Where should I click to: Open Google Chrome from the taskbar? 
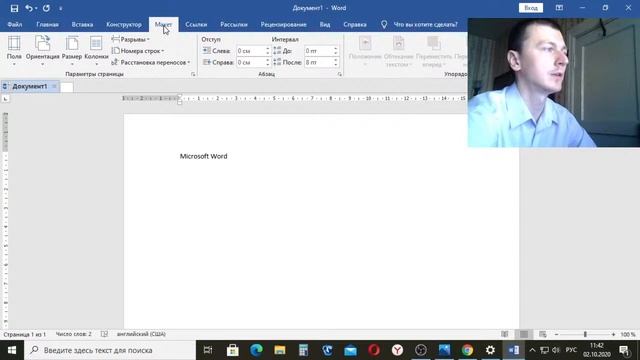pos(467,350)
